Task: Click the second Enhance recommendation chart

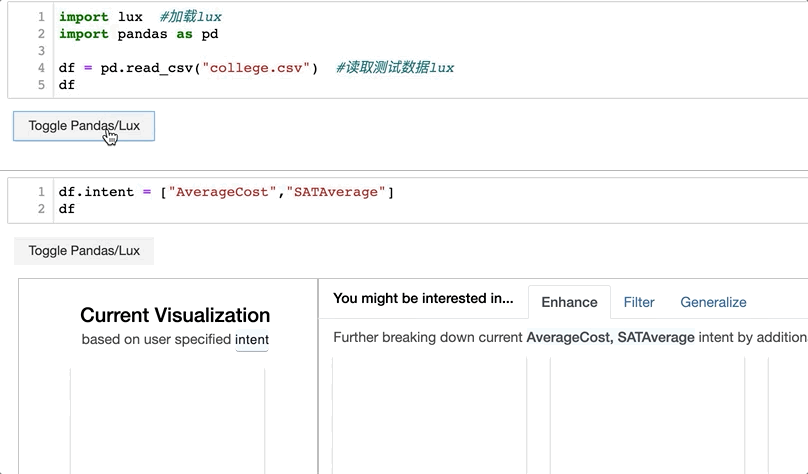Action: 648,415
